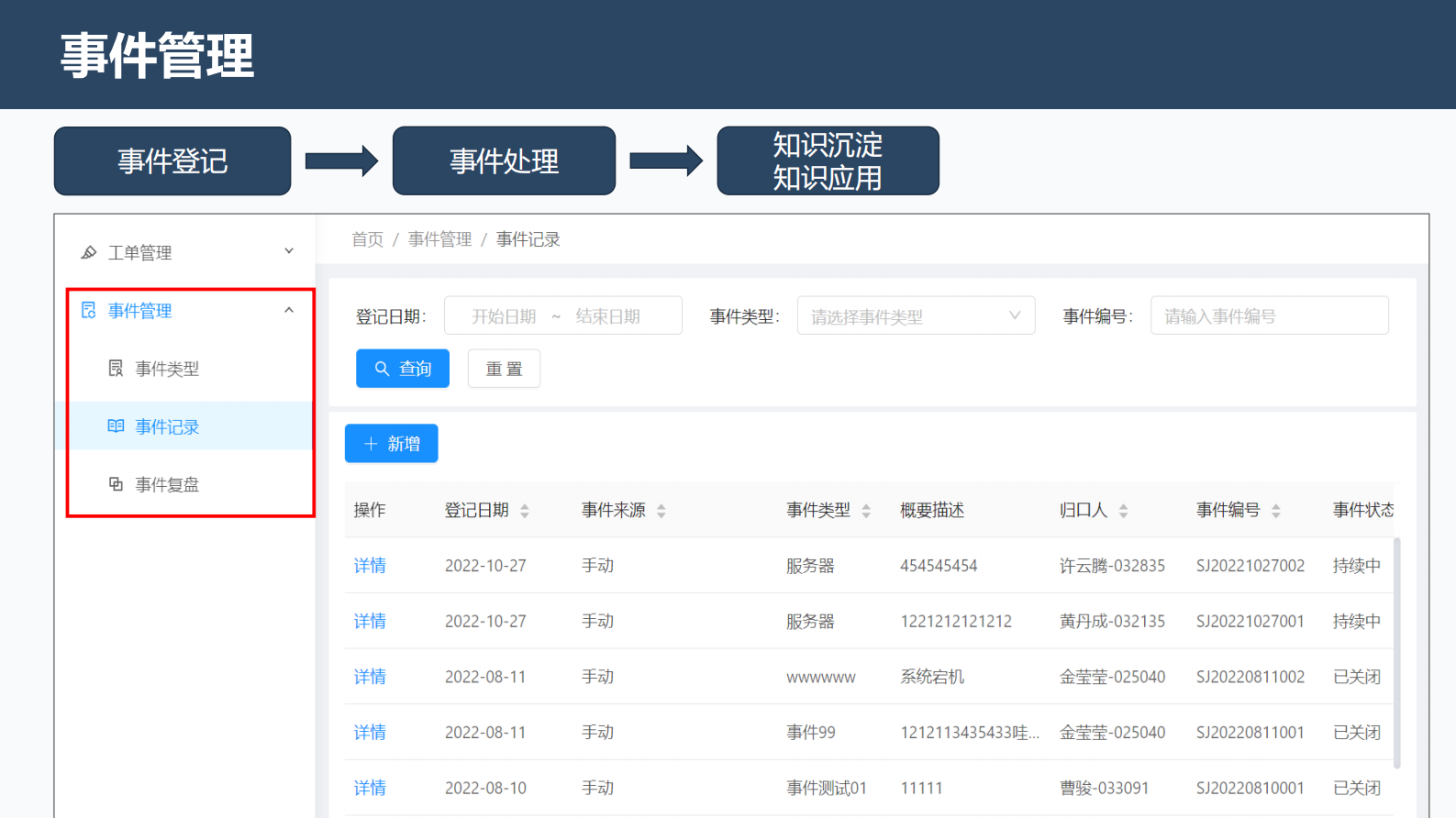Click the 新增 add button
This screenshot has width=1456, height=818.
(392, 444)
